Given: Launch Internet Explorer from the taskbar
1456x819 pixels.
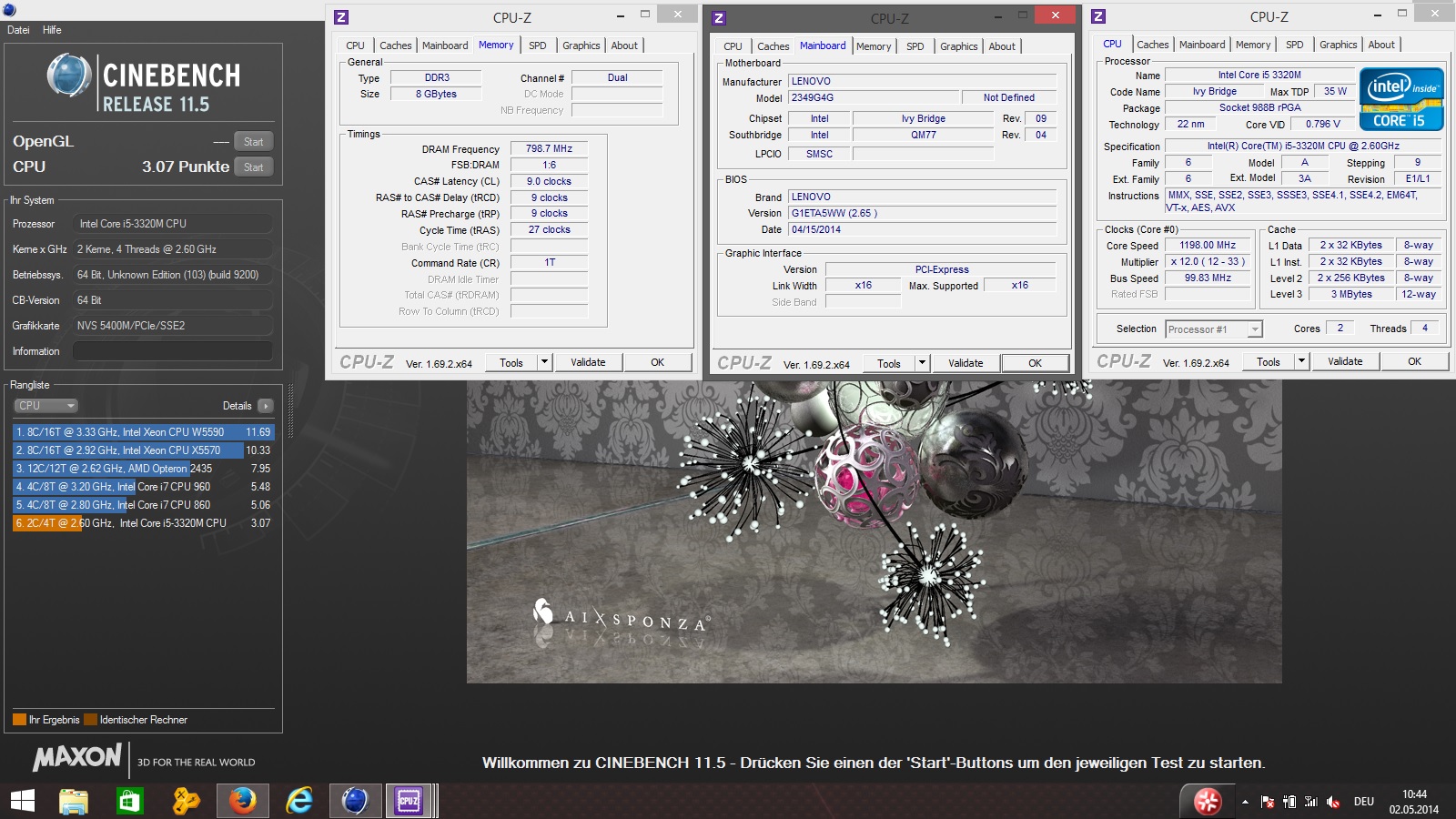Looking at the screenshot, I should (x=299, y=801).
